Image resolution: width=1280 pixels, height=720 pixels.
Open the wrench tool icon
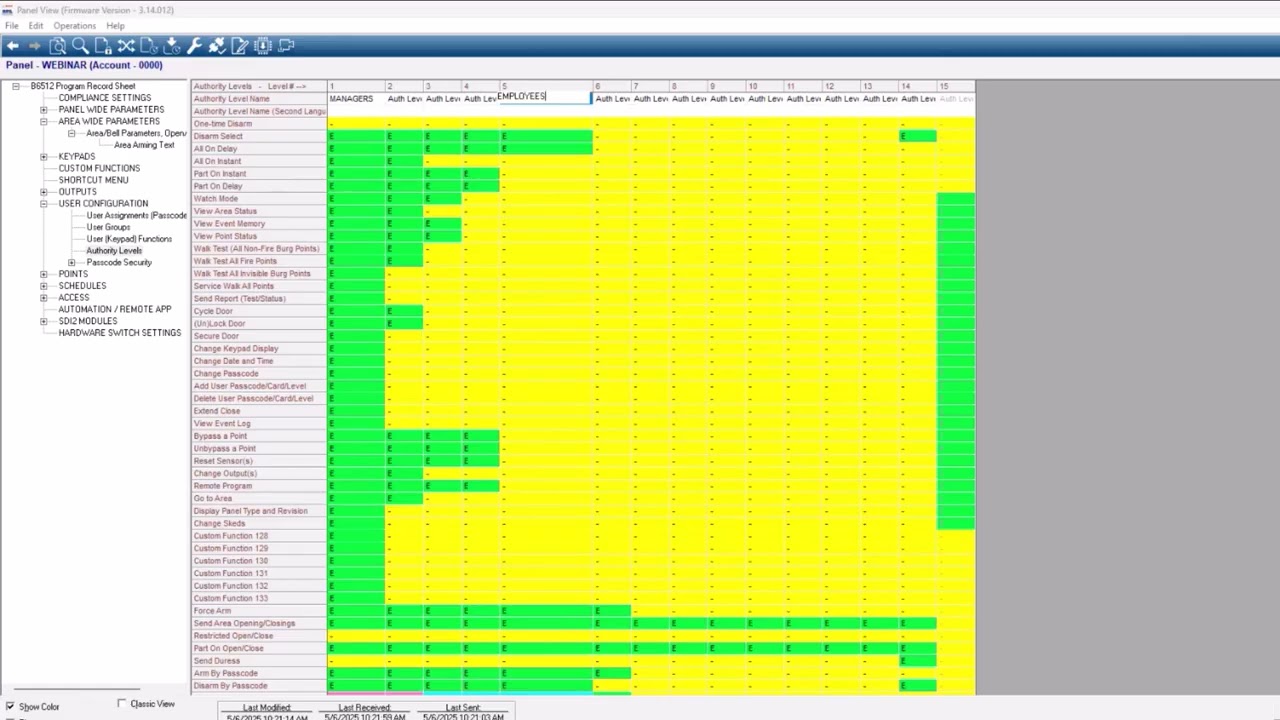click(x=194, y=45)
